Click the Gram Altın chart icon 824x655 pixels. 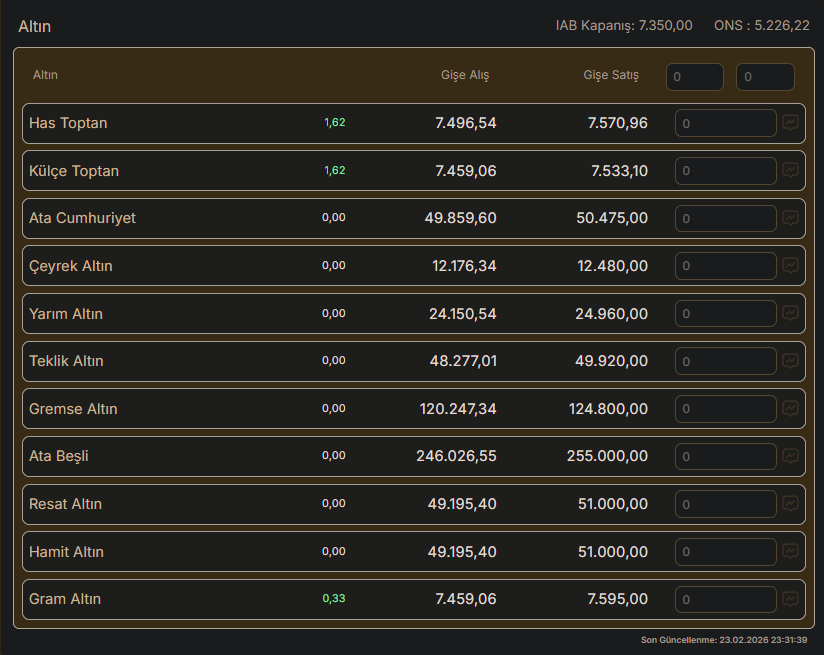click(x=790, y=599)
